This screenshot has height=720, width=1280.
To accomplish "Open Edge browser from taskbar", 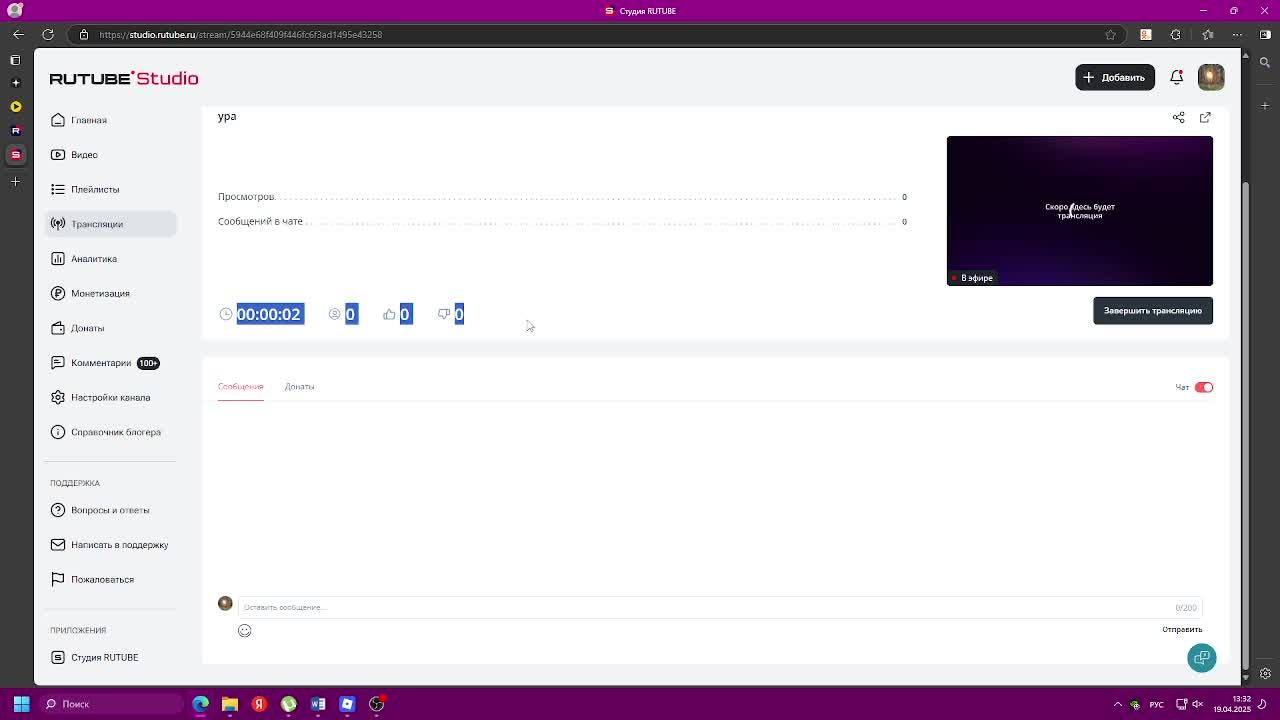I will (201, 704).
